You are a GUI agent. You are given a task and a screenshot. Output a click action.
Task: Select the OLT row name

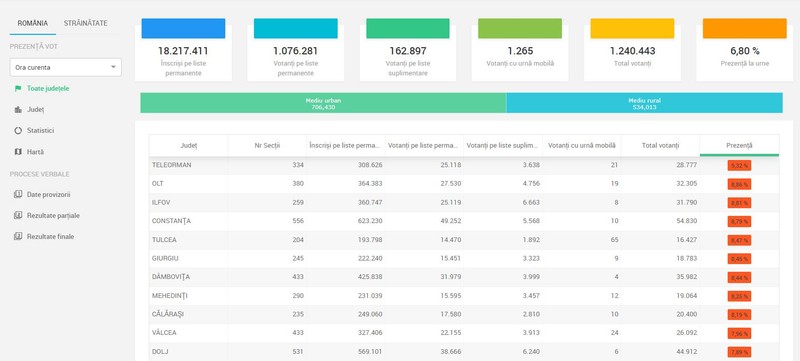click(x=158, y=184)
